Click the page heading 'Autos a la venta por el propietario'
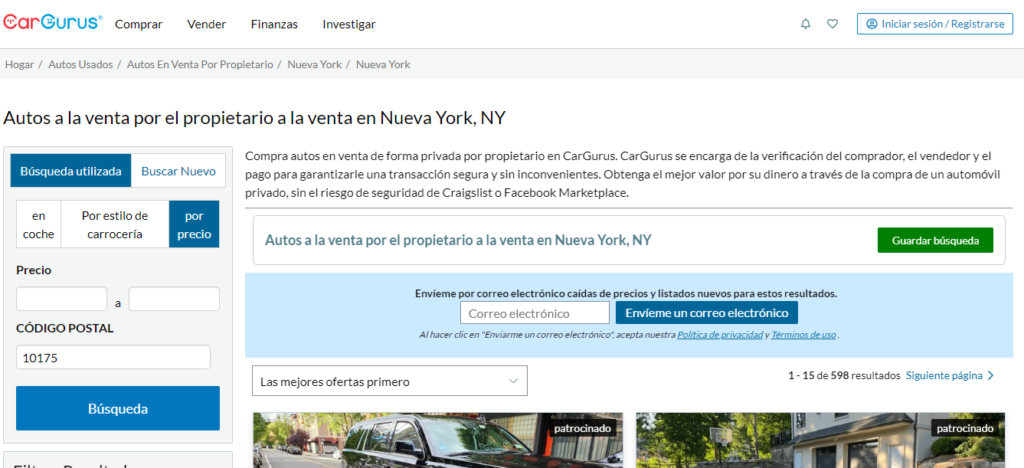Image resolution: width=1024 pixels, height=468 pixels. (254, 117)
